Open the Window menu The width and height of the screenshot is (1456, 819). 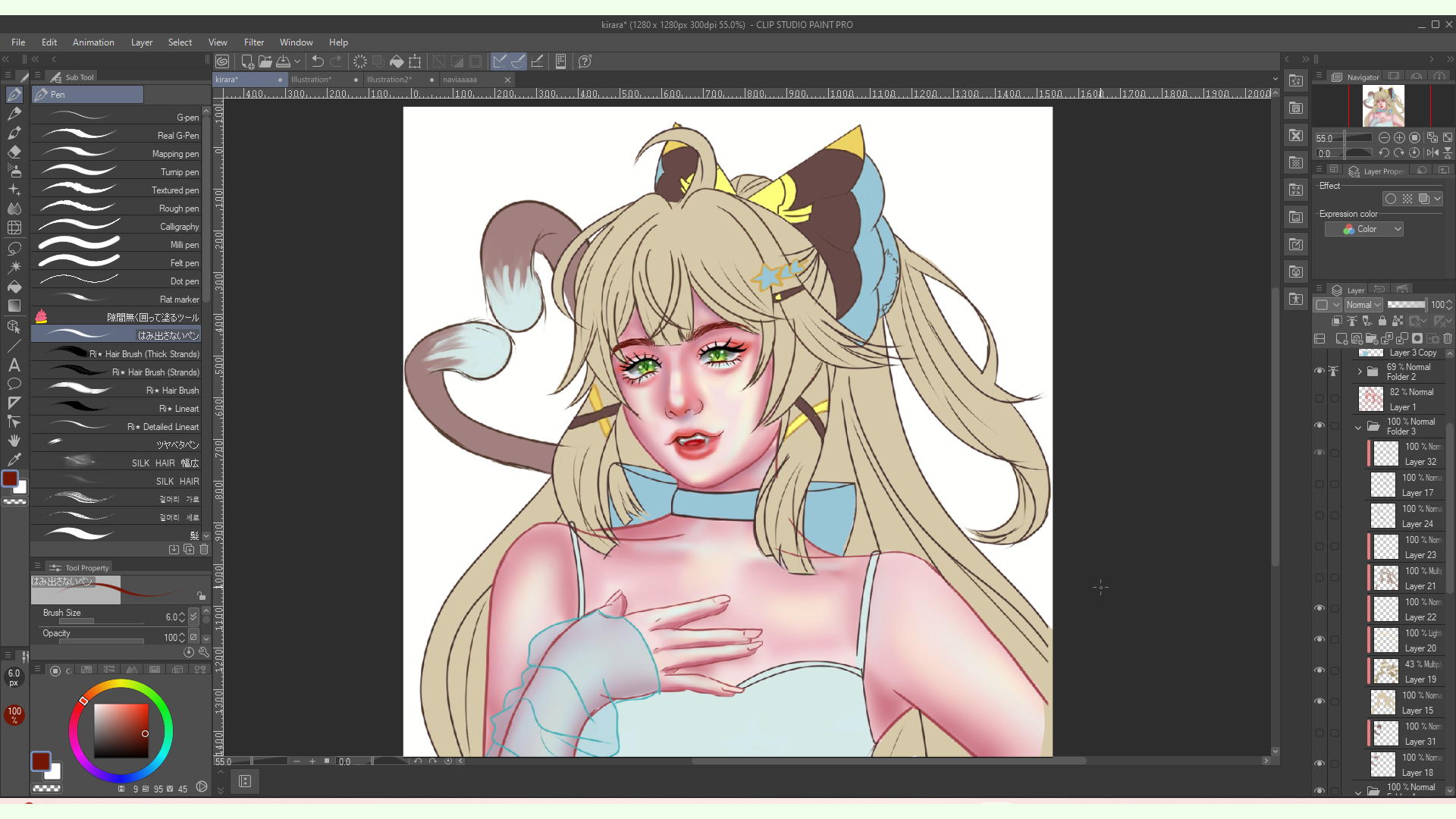tap(296, 42)
